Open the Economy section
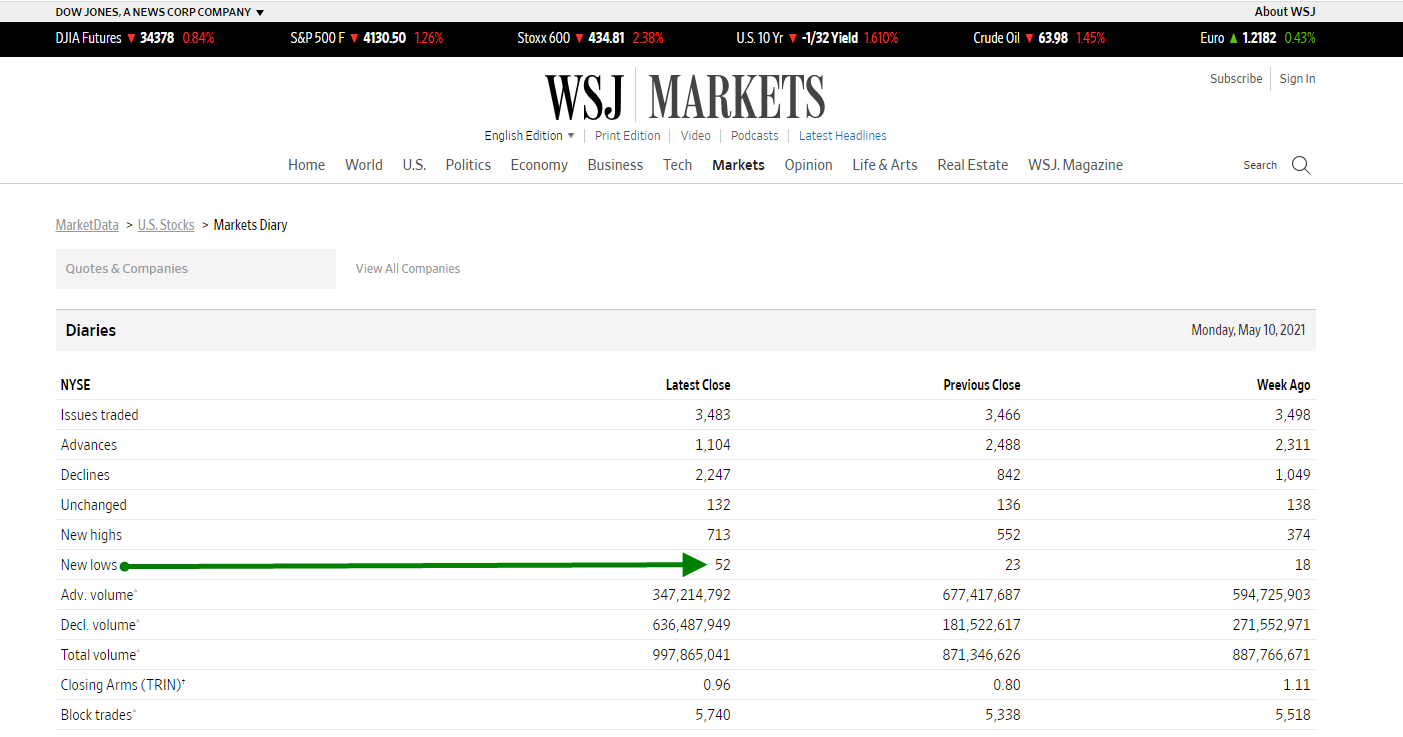 (539, 165)
